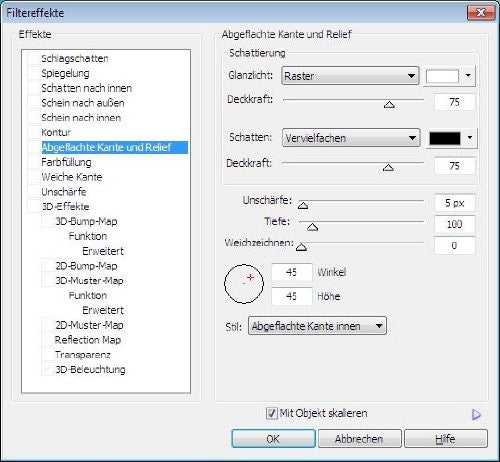Open the Glanzlicht color picker arrow
Screen dimensions: 500x462
tap(468, 76)
